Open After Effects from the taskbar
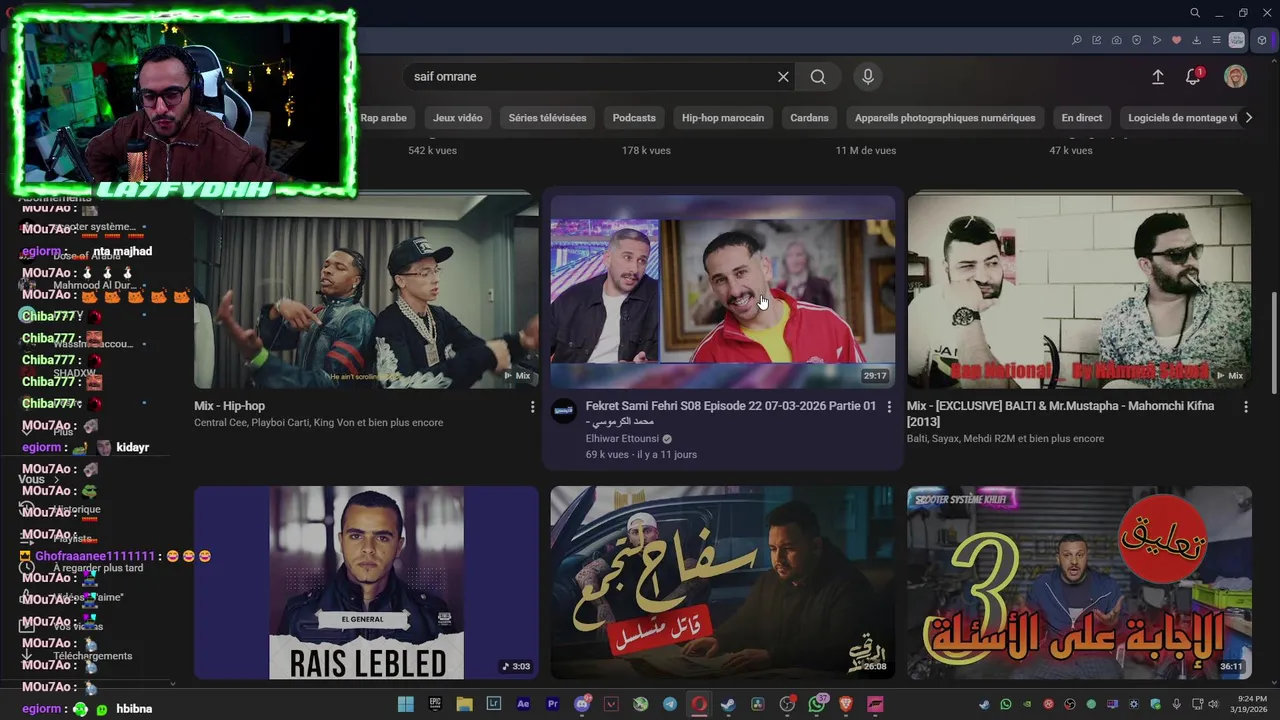This screenshot has height=720, width=1280. 523,704
